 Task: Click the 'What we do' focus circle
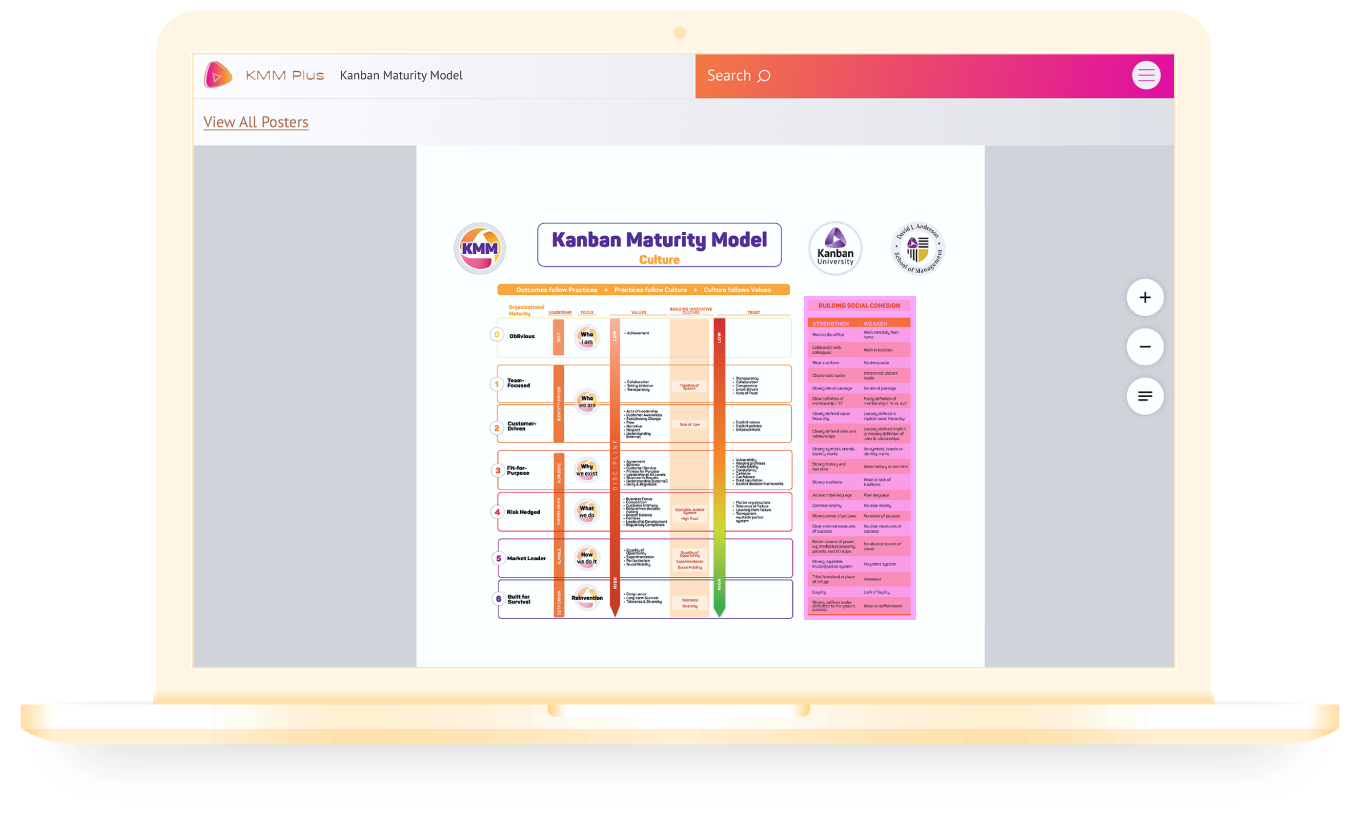pos(587,512)
